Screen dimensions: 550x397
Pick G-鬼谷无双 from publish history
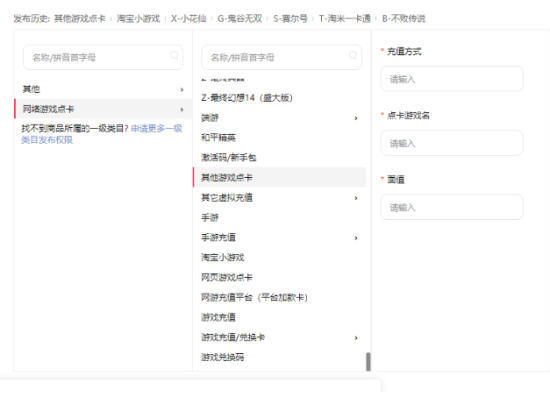pyautogui.click(x=240, y=19)
